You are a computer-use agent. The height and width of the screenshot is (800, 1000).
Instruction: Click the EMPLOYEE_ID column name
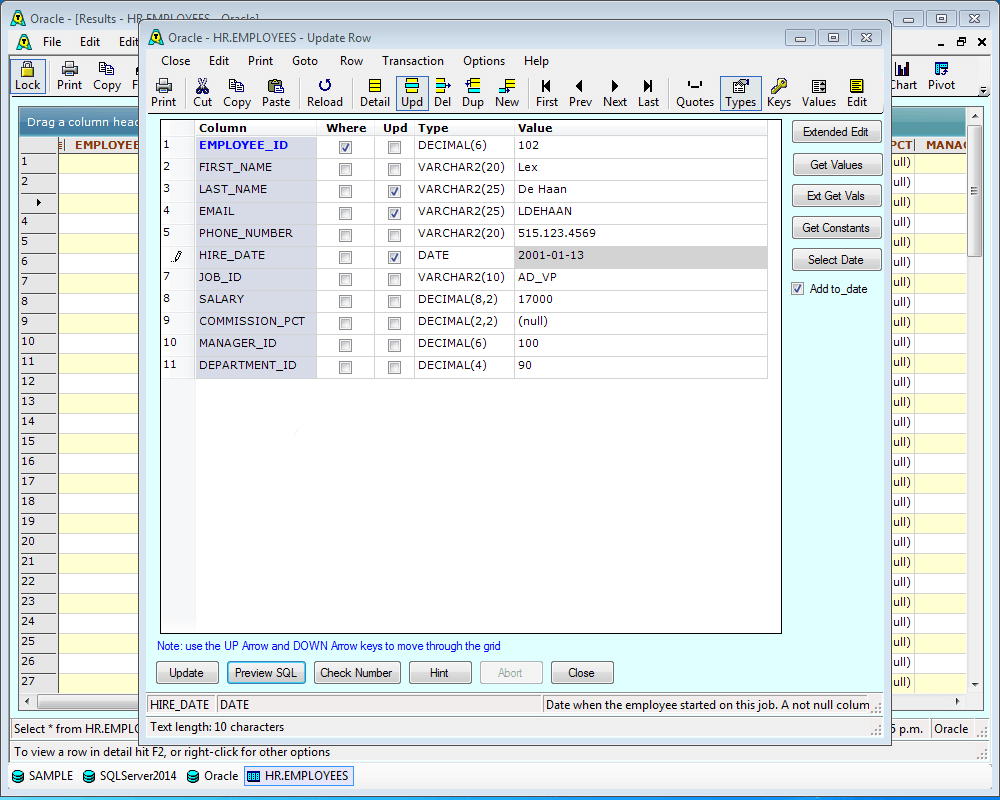pyautogui.click(x=244, y=145)
